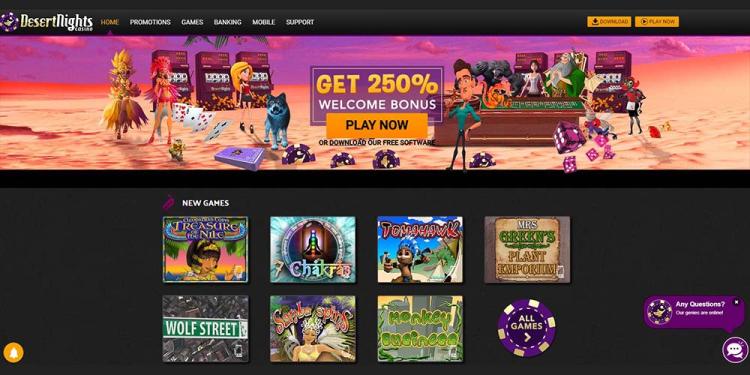Screen dimensions: 750x375
Task: Open Mrs Green's Plant Emporium game
Action: click(x=527, y=249)
